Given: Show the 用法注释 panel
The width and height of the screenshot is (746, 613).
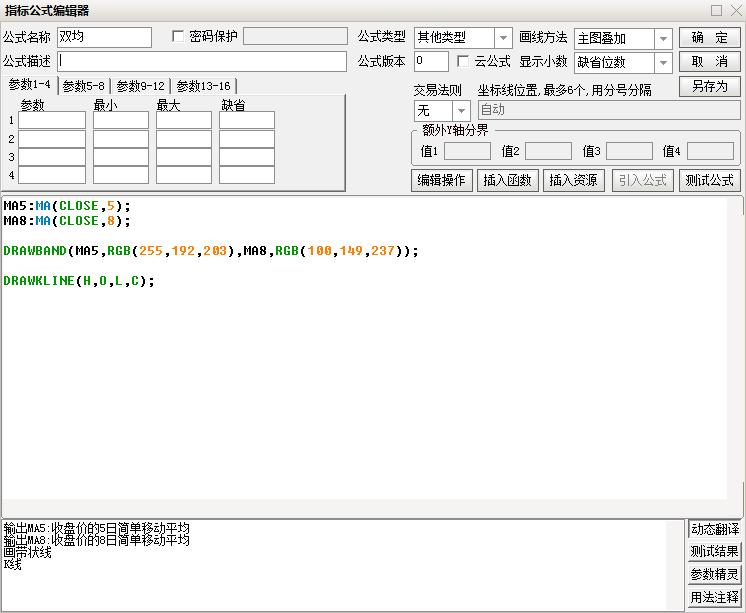Looking at the screenshot, I should 715,597.
